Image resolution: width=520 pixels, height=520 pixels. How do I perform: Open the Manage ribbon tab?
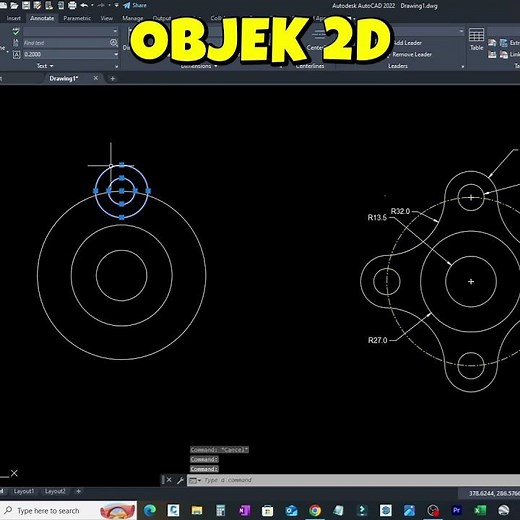(133, 18)
